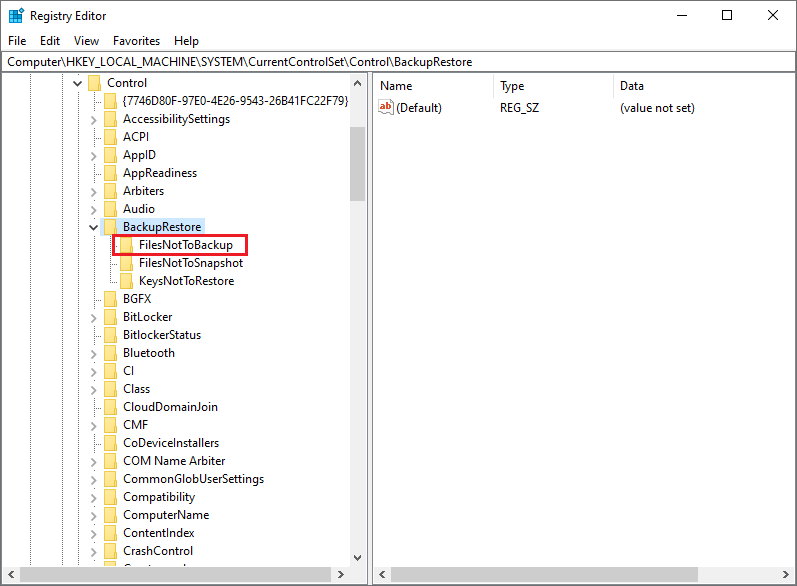The width and height of the screenshot is (797, 586).
Task: Expand the AccessibilitySettings key
Action: (94, 120)
